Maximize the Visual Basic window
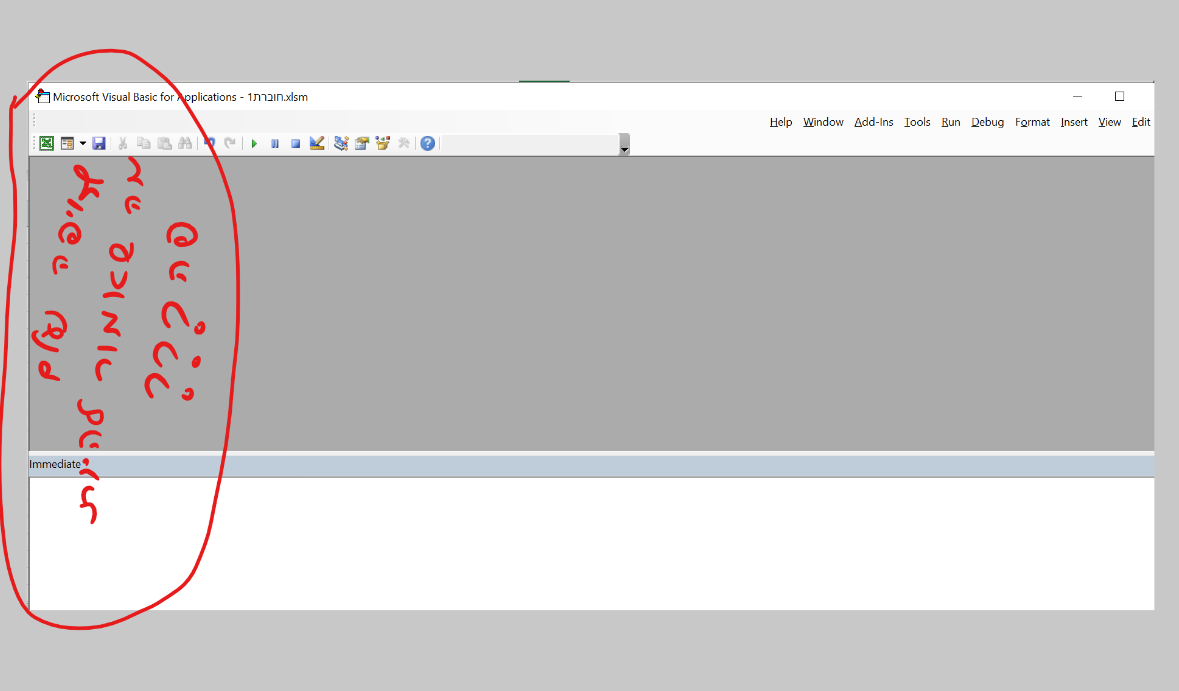This screenshot has width=1179, height=691. pyautogui.click(x=1119, y=96)
